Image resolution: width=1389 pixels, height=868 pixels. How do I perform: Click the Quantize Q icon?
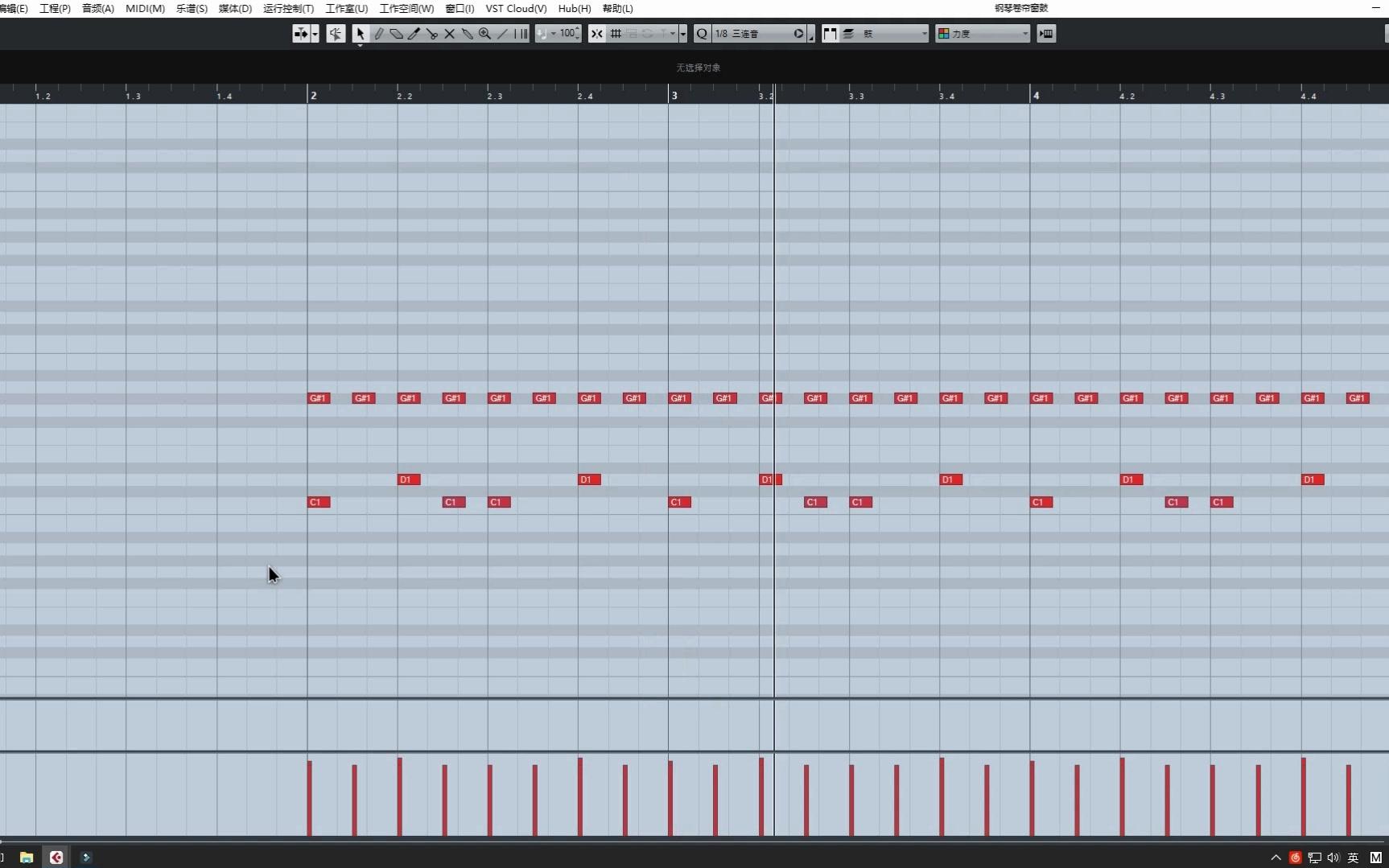[x=702, y=34]
